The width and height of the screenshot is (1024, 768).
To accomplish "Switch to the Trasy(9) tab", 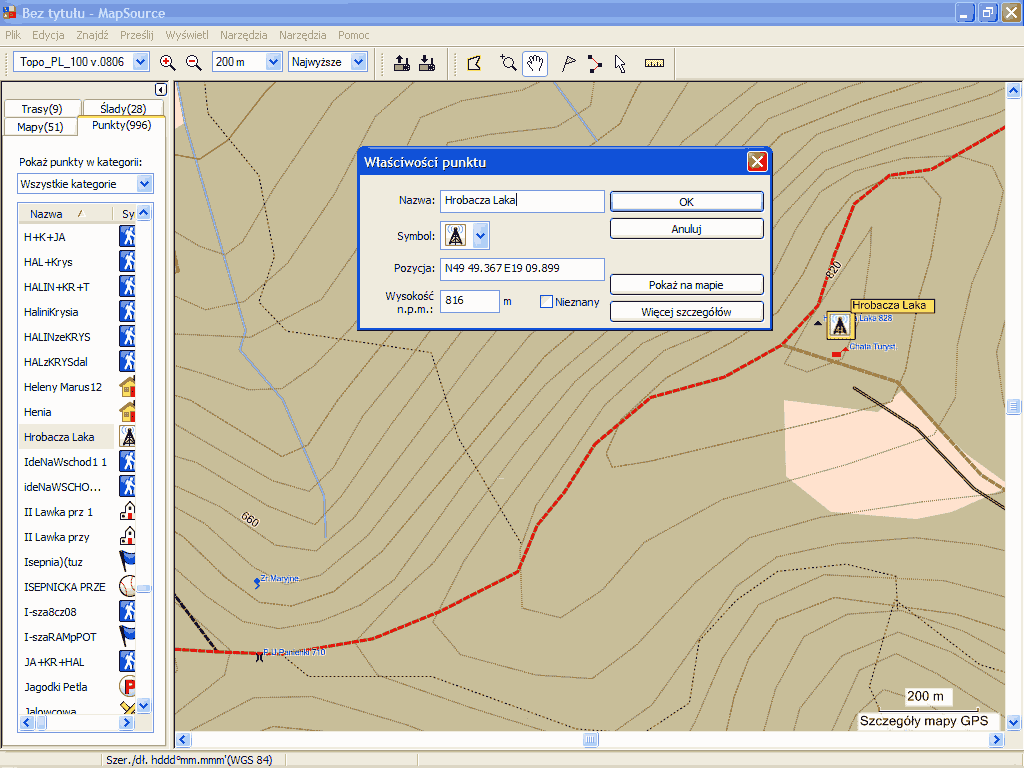I will (x=42, y=108).
